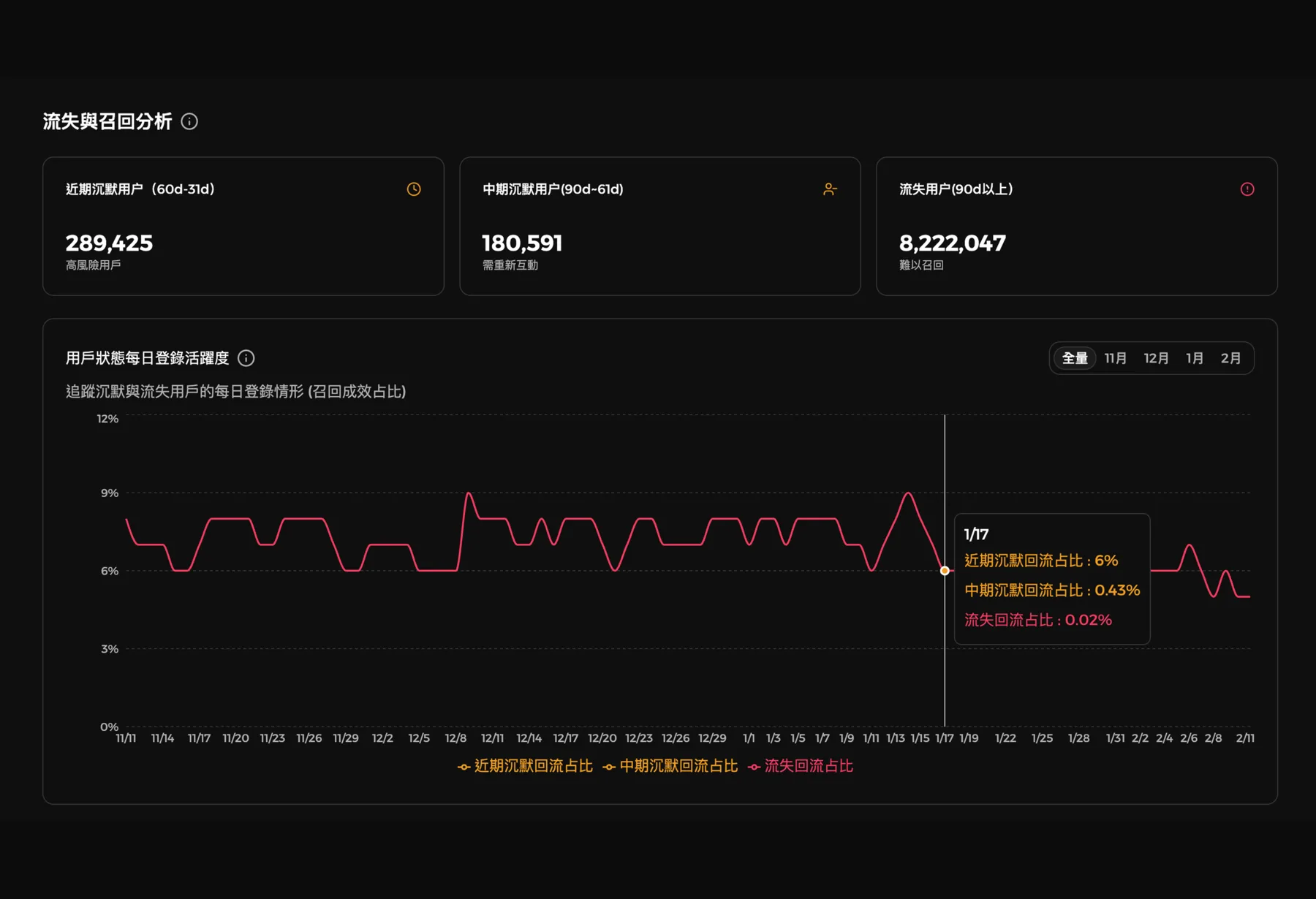Screen dimensions: 1316x899
Task: Switch chart to 1月 tab
Action: click(x=1195, y=358)
